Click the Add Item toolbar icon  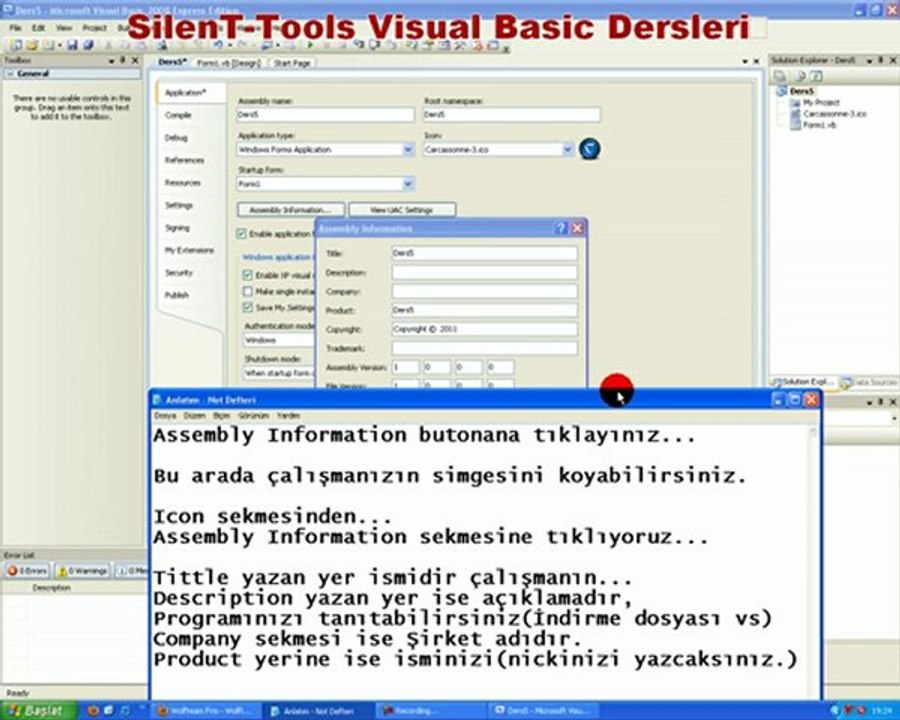pyautogui.click(x=49, y=45)
